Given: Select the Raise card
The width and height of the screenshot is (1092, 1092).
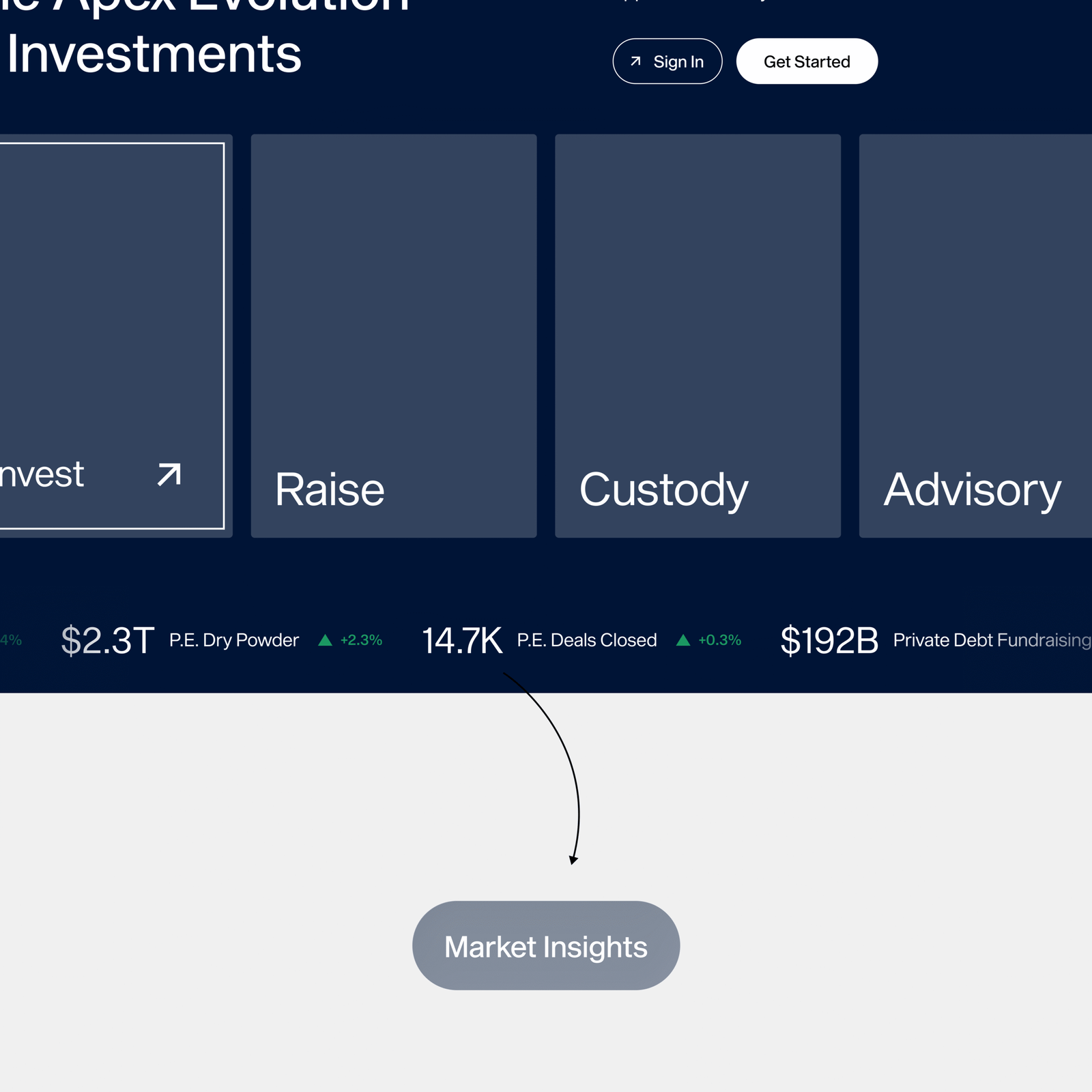Looking at the screenshot, I should click(x=394, y=336).
